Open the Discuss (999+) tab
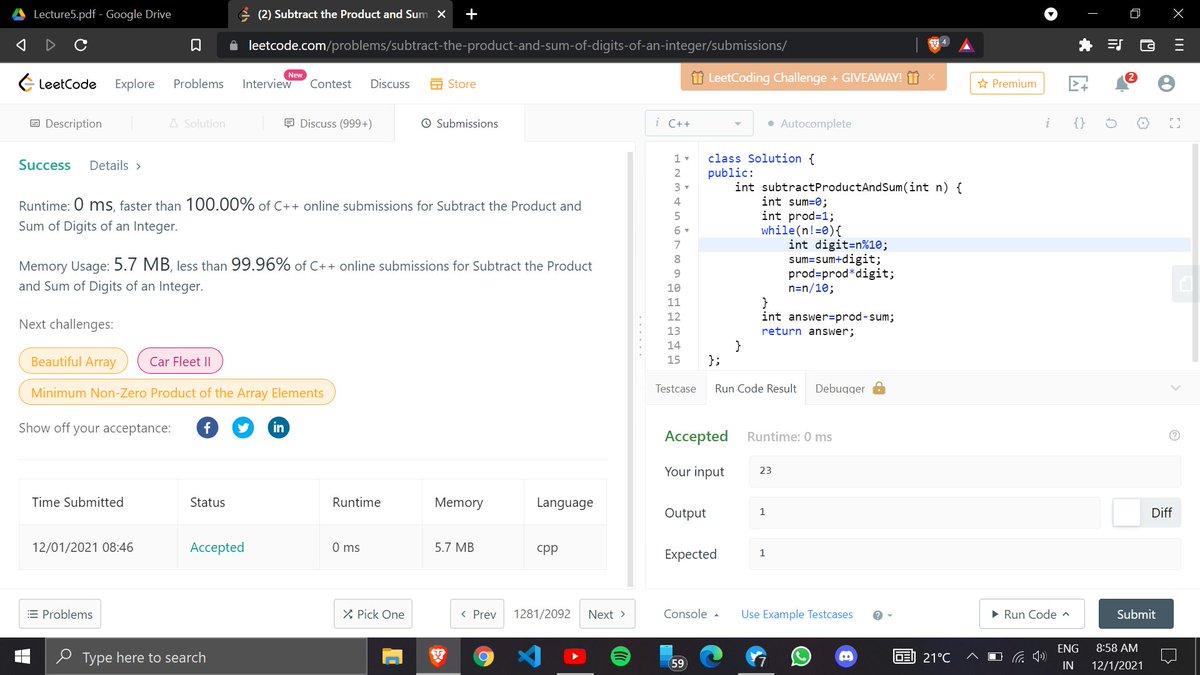 coord(328,124)
